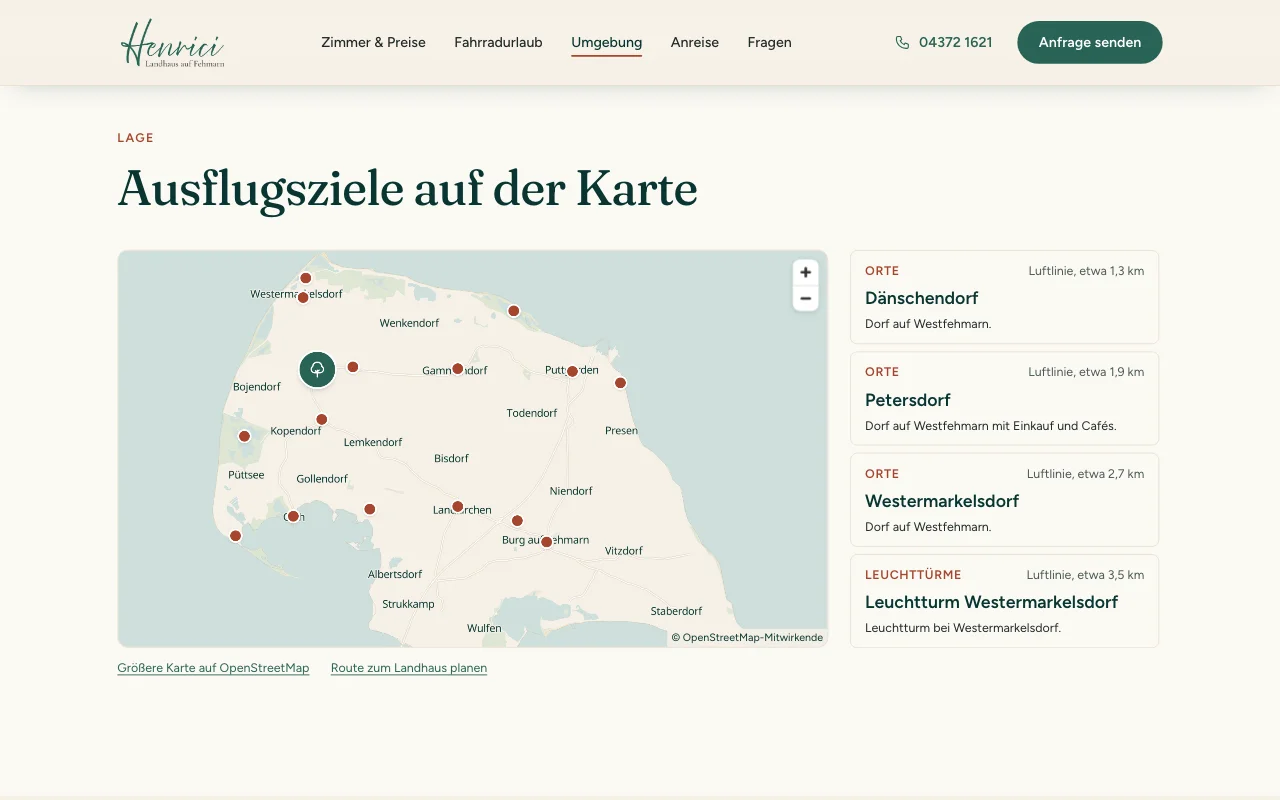This screenshot has width=1280, height=800.
Task: Open the OpenStreetMap-Mitwirkende attribution link
Action: 753,637
